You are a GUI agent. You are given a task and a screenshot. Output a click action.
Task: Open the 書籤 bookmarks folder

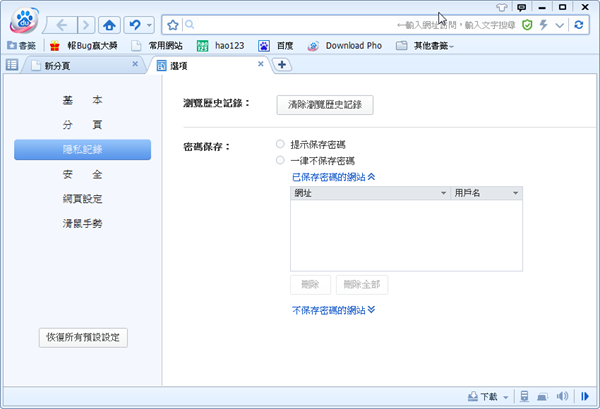tap(21, 46)
